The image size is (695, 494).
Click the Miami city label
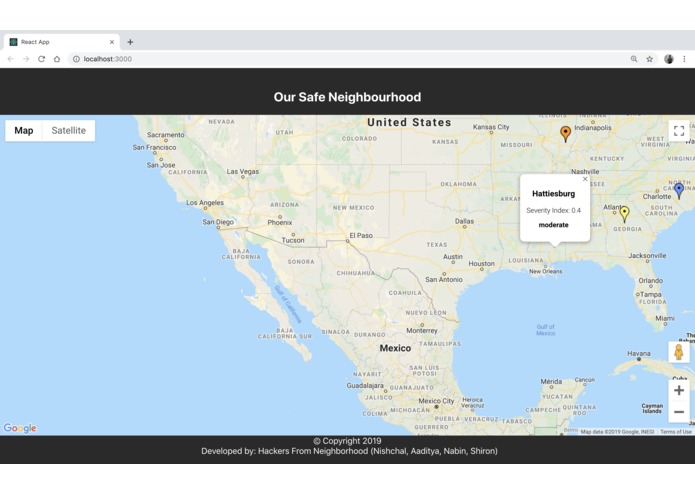665,318
